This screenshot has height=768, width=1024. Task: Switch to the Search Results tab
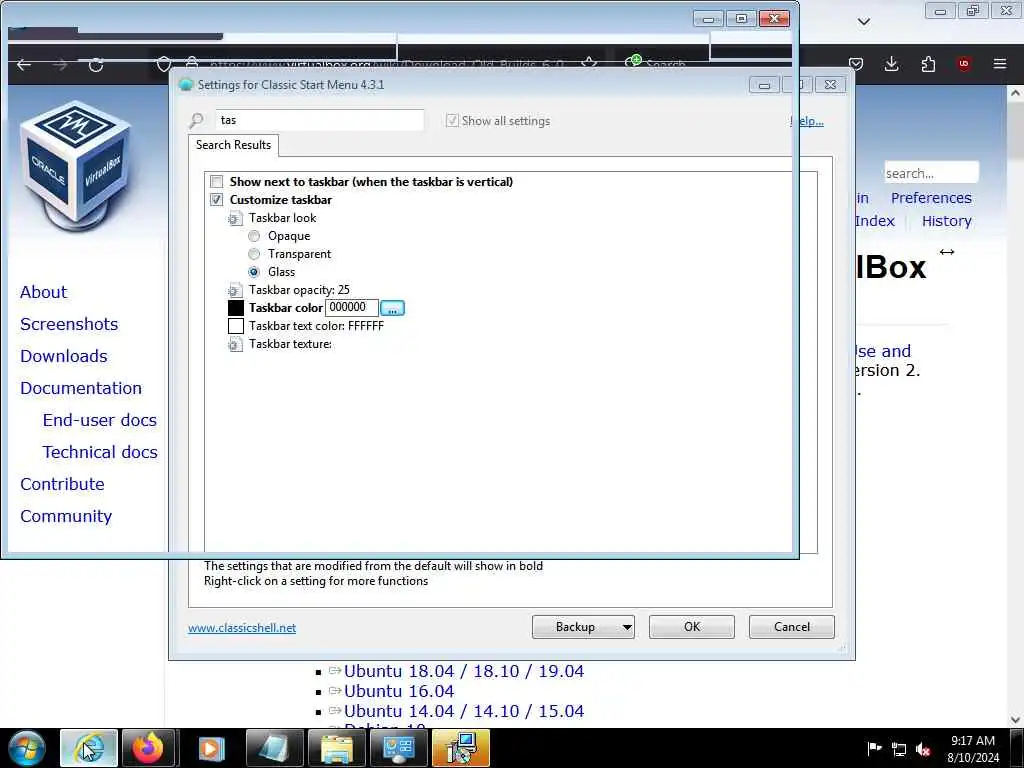[233, 145]
